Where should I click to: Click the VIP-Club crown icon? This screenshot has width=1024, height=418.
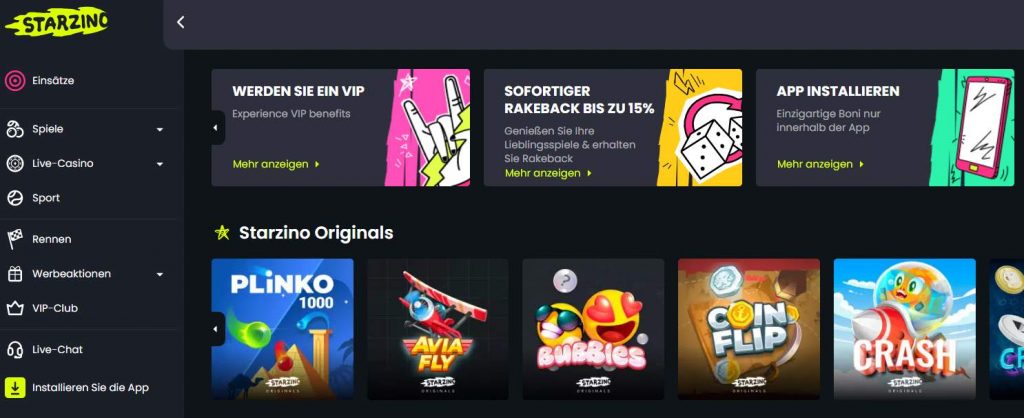pyautogui.click(x=15, y=308)
